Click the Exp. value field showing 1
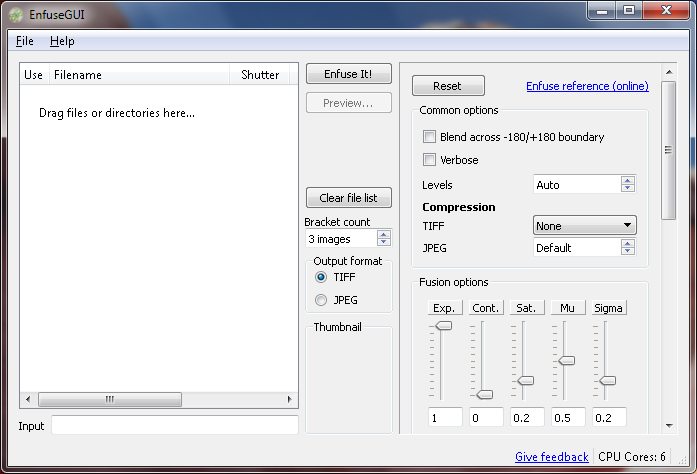Image resolution: width=697 pixels, height=474 pixels. pos(445,417)
